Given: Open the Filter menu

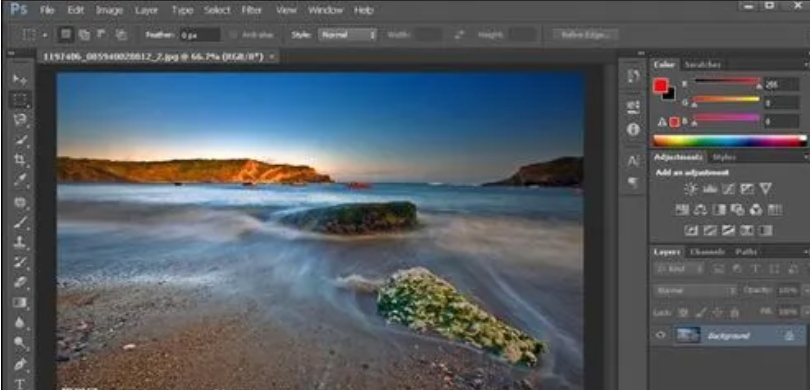Looking at the screenshot, I should pos(251,10).
